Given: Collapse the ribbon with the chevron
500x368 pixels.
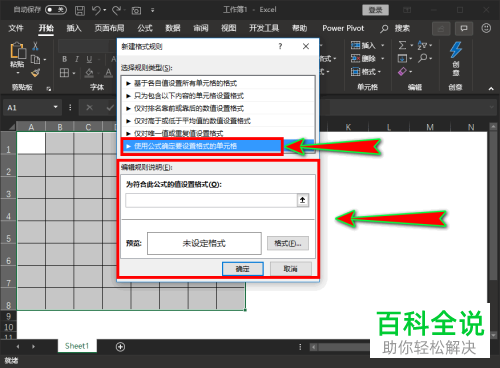Looking at the screenshot, I should pos(491,88).
